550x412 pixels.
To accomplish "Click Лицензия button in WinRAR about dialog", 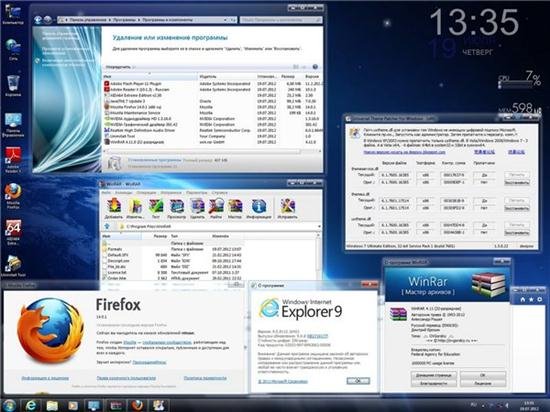I will (483, 383).
